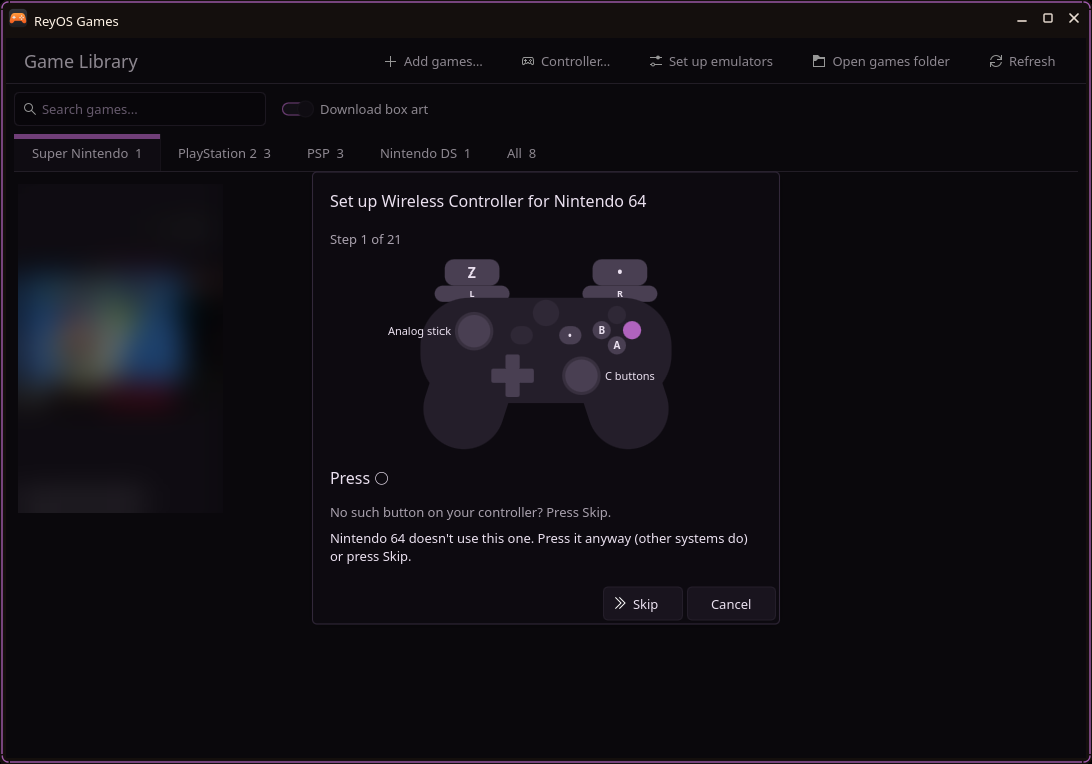Click the B button on controller diagram
Image resolution: width=1092 pixels, height=764 pixels.
pos(602,330)
